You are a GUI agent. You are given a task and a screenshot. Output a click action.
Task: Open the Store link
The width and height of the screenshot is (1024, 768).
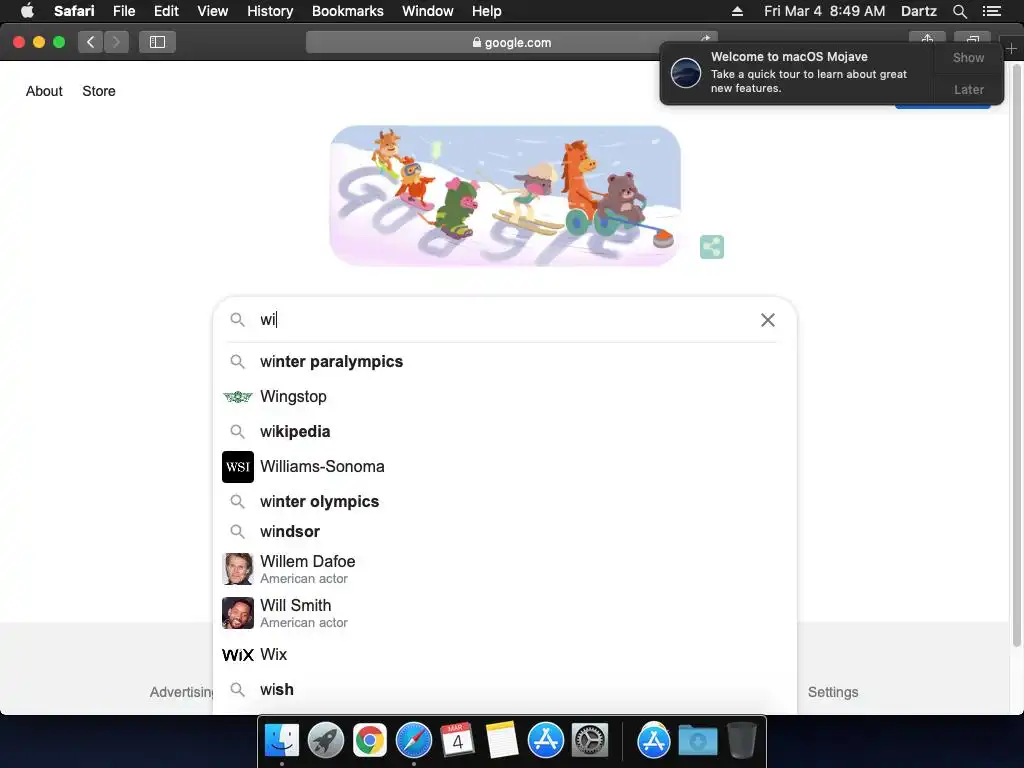99,91
